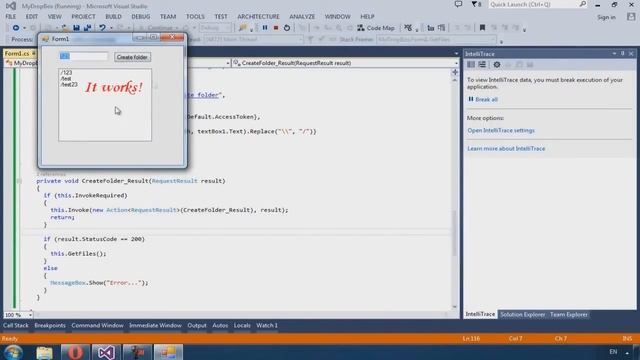Viewport: 640px width, 360px height.
Task: Open the Call Stack tab
Action: [16, 325]
